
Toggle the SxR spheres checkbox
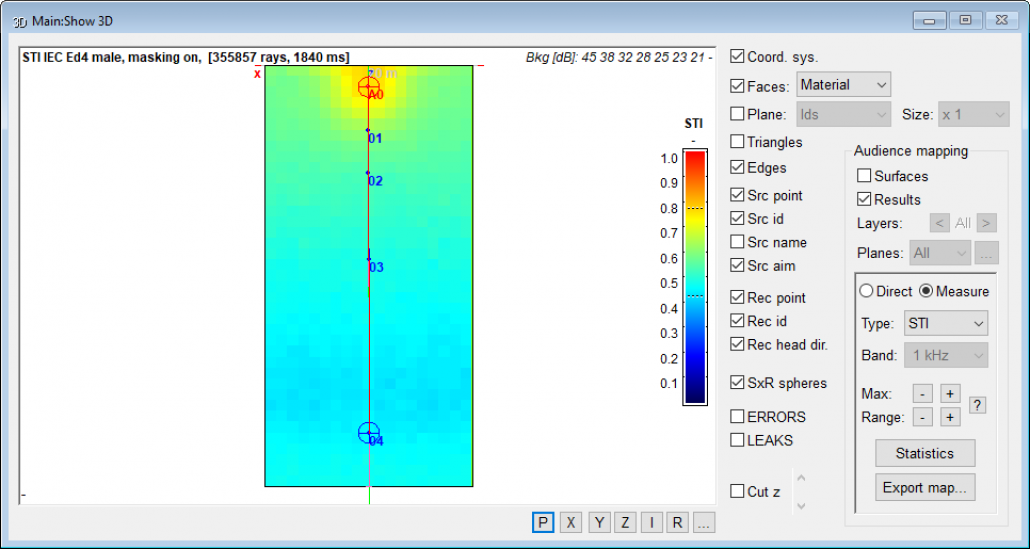tap(737, 383)
